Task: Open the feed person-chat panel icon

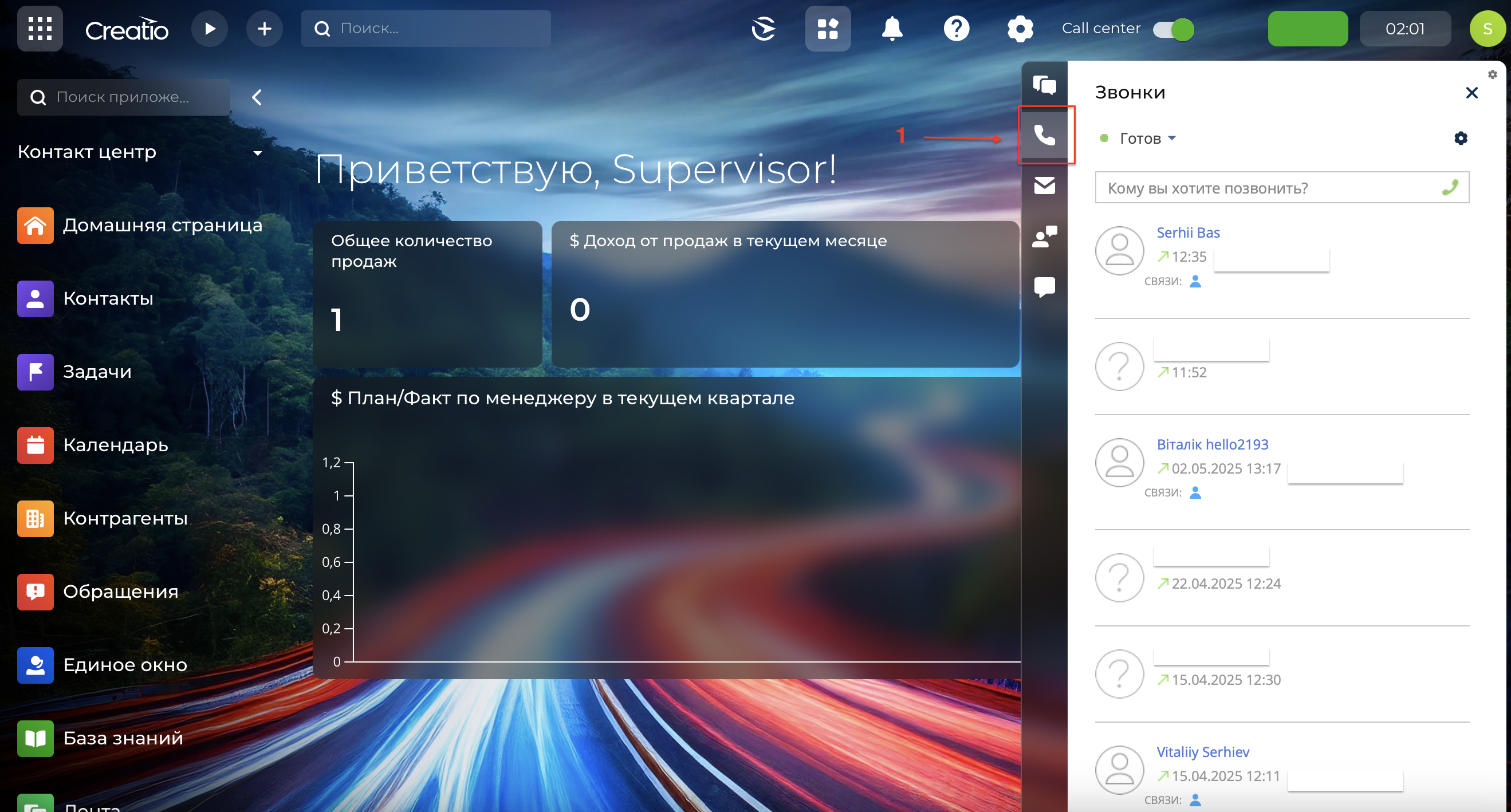Action: 1044,236
